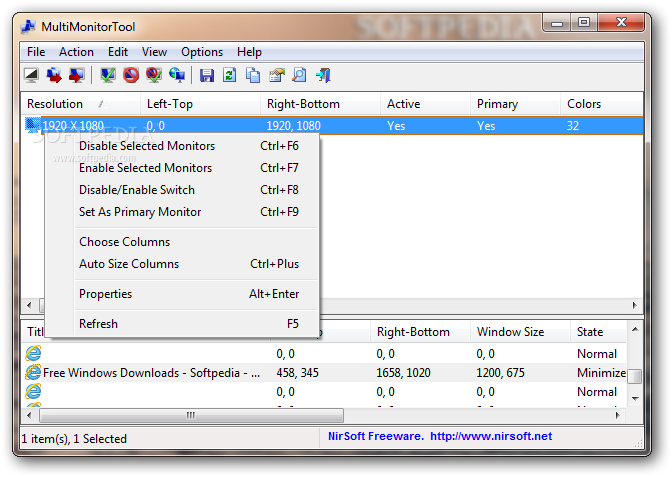Click the MultiMonitorTool title bar app icon
Viewport: 672px width, 477px height.
28,27
